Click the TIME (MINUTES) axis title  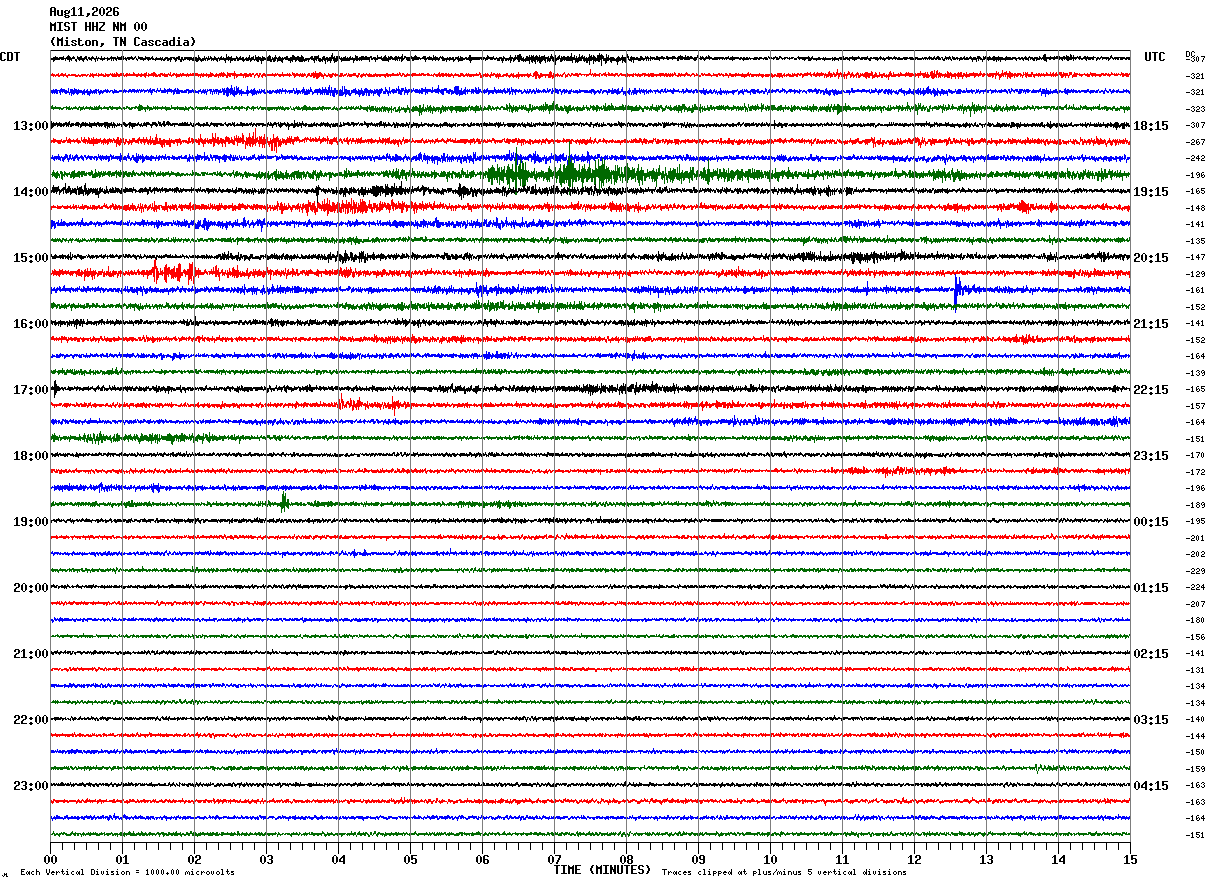(x=602, y=870)
